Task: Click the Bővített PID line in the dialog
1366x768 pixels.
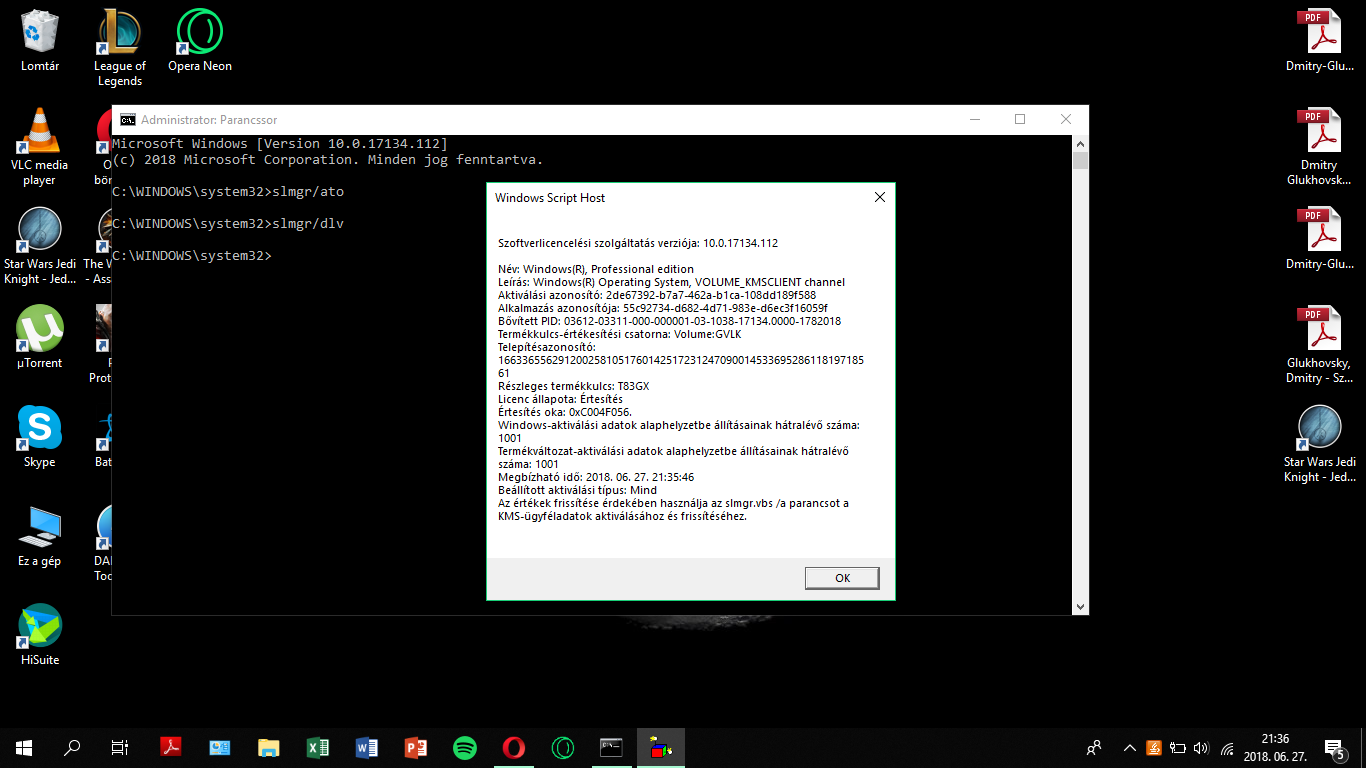Action: 669,321
